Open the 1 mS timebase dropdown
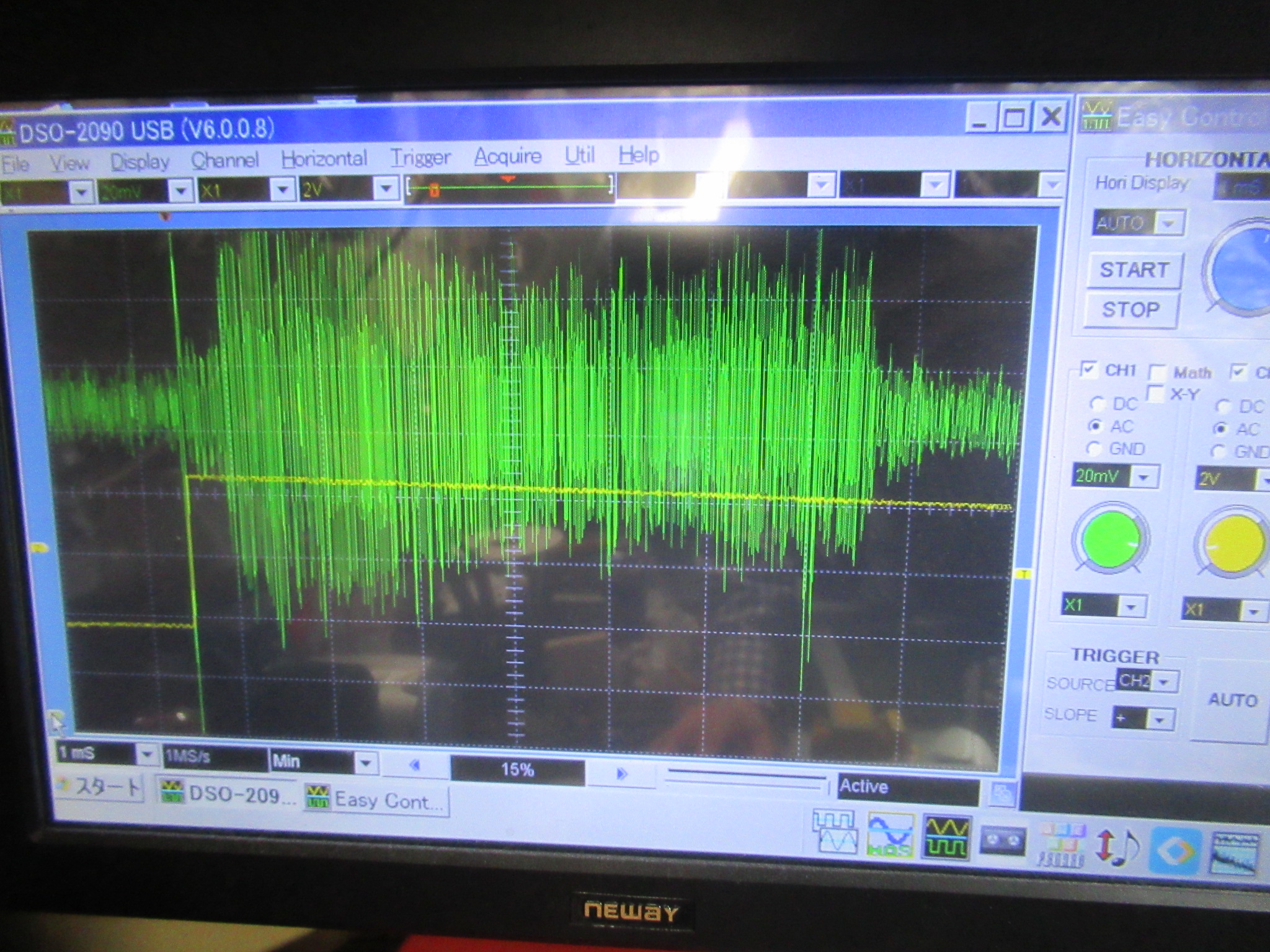The width and height of the screenshot is (1270, 952). coord(147,754)
